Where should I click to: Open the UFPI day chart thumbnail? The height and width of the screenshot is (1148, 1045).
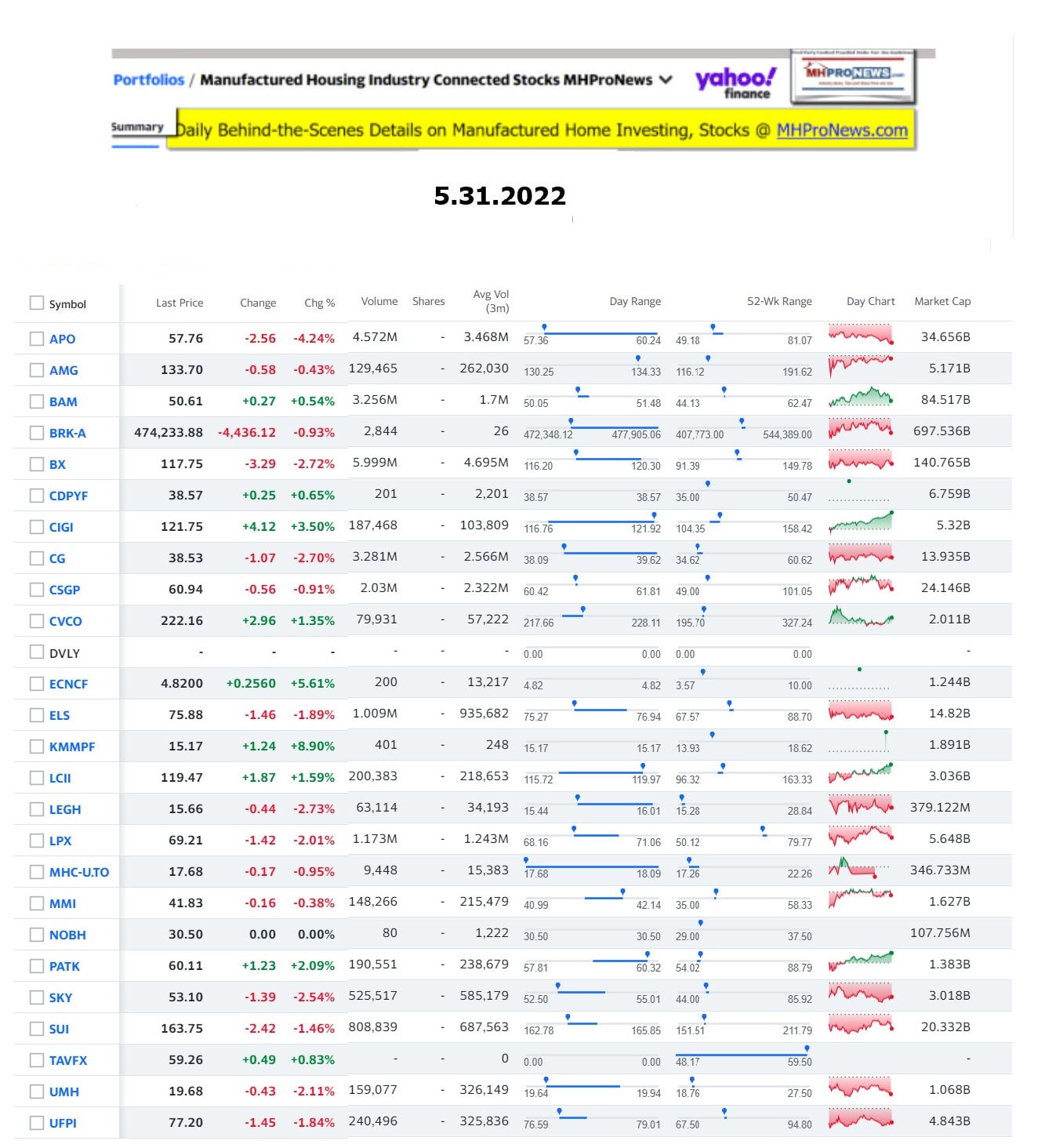(861, 1119)
